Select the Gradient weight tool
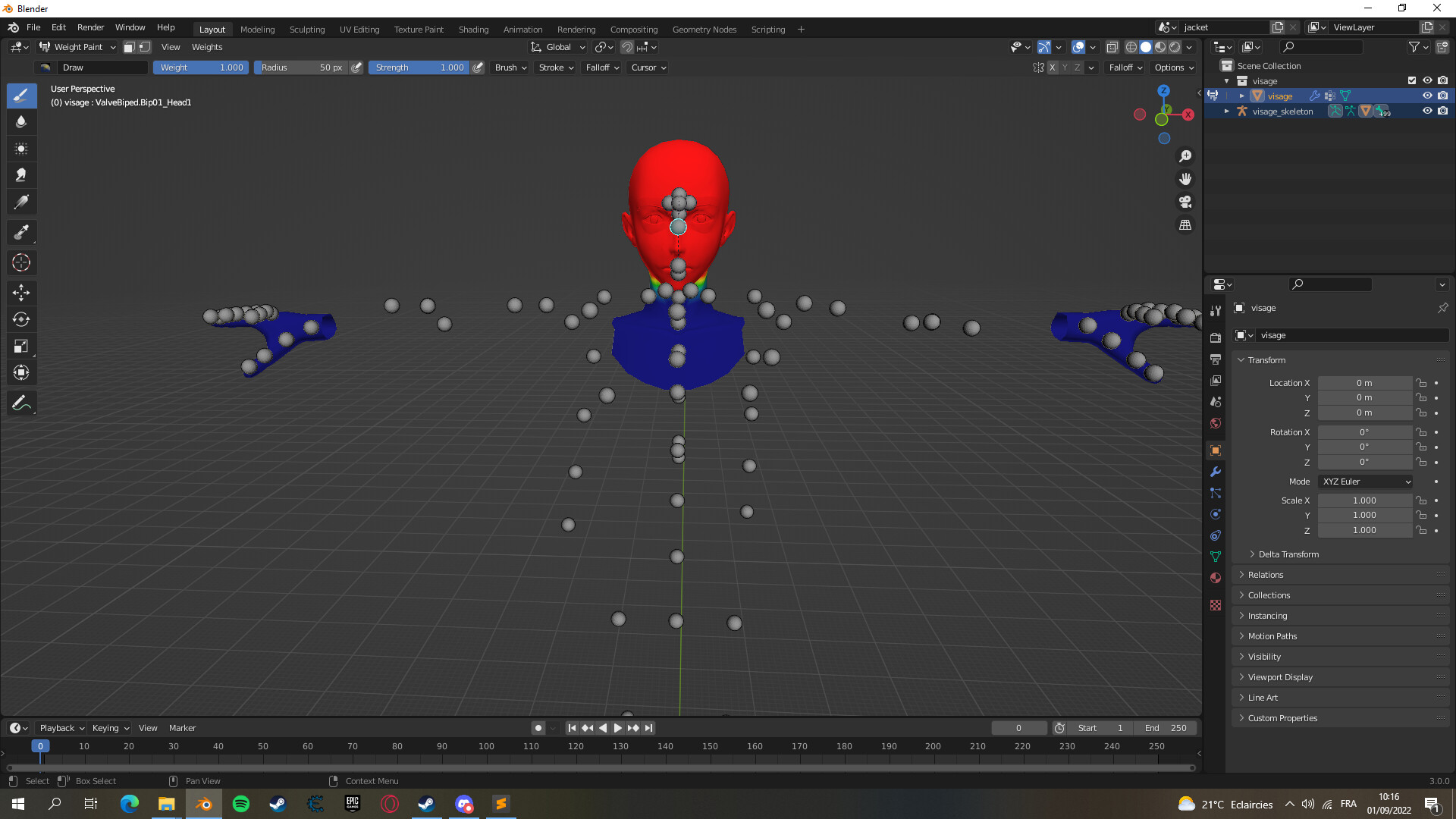Viewport: 1456px width, 819px height. click(21, 202)
